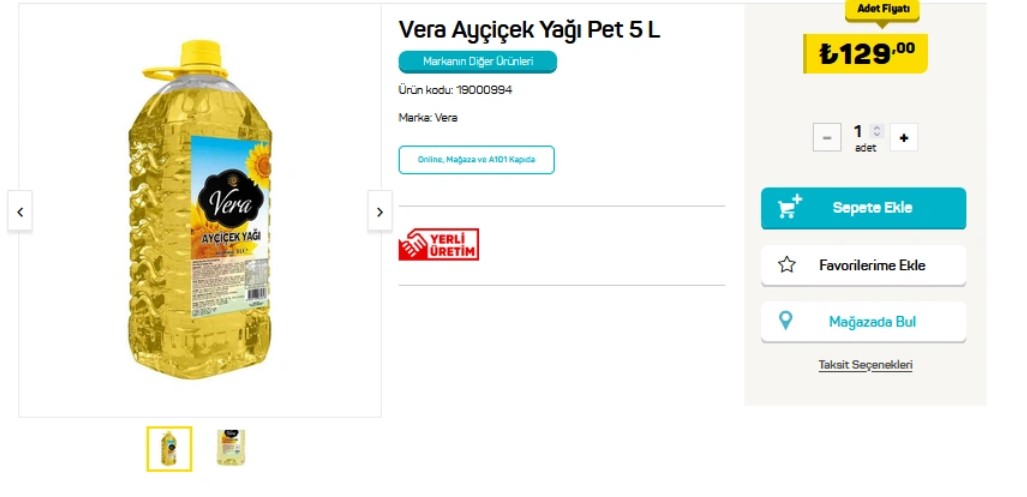Screen dimensions: 1027x497
Task: Show previous product image with left arrow
Action: click(x=20, y=212)
